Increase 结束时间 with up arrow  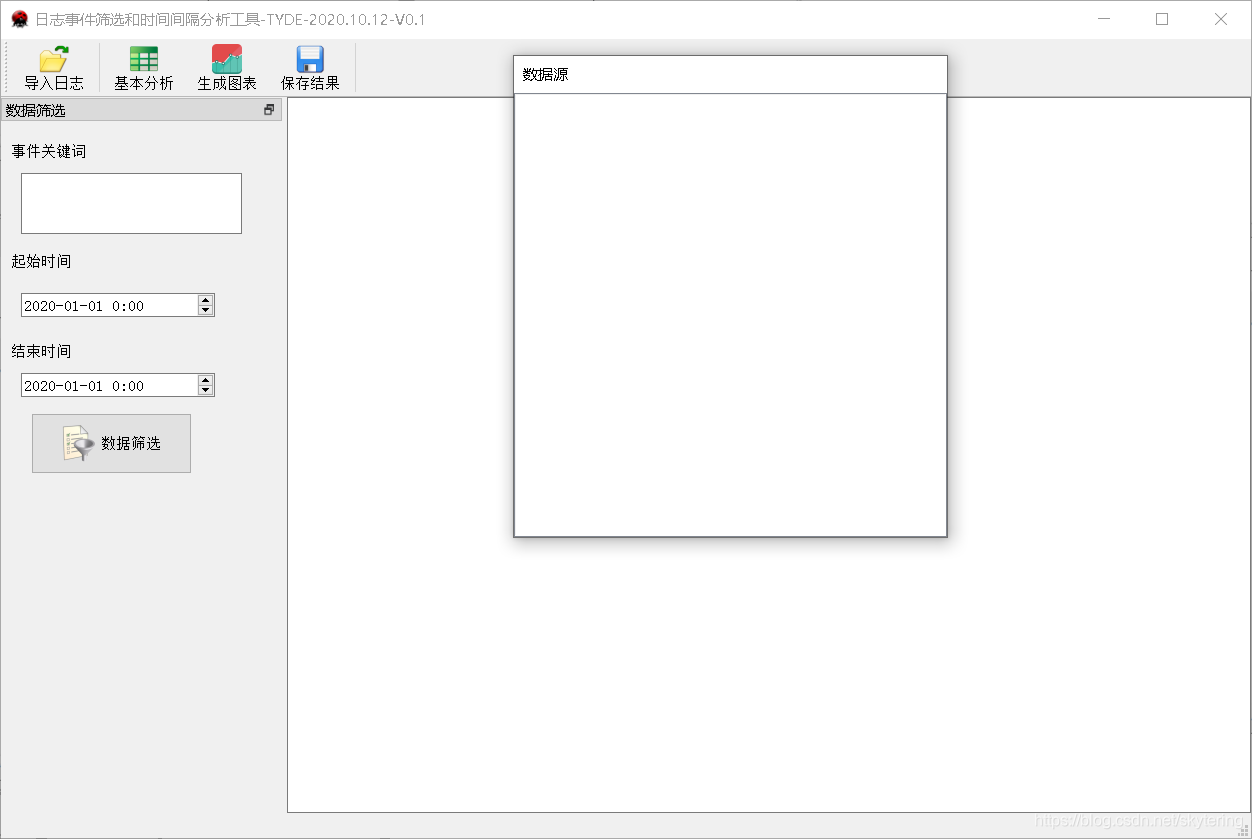[x=205, y=379]
